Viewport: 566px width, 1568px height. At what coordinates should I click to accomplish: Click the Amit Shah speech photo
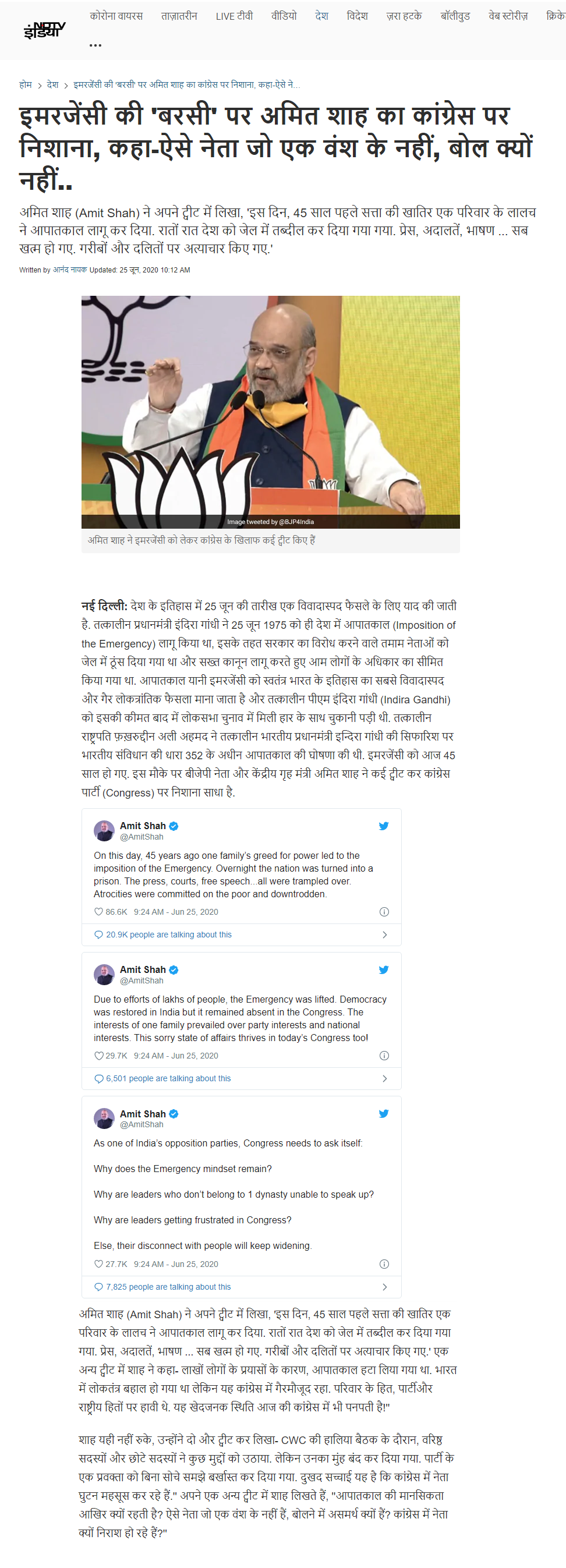point(271,412)
